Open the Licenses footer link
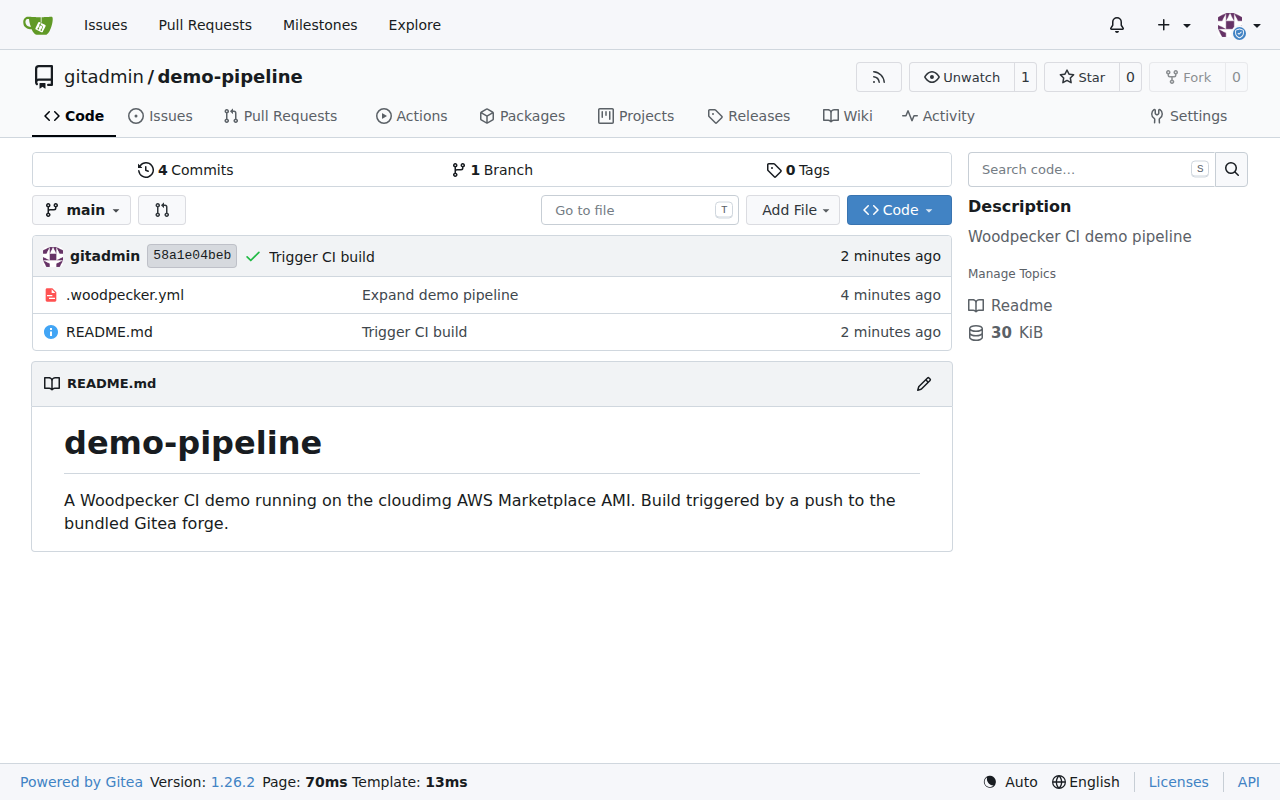This screenshot has width=1280, height=800. [1178, 782]
